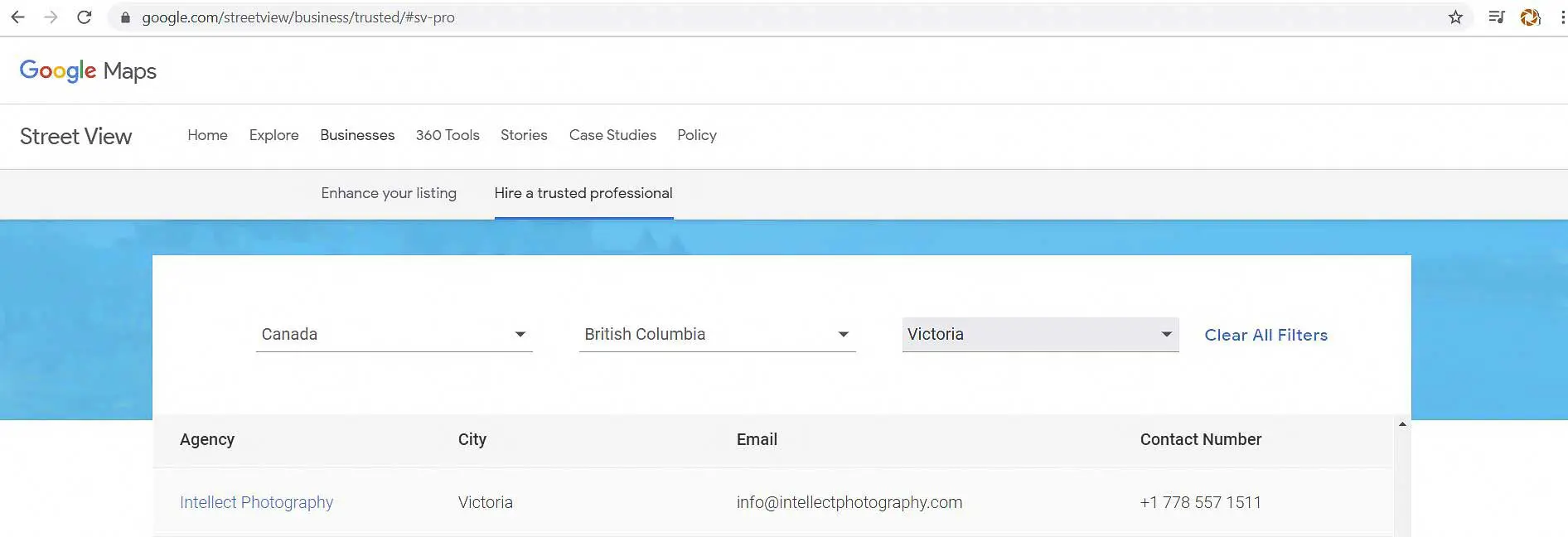
Task: Click the Google Maps logo
Action: pyautogui.click(x=88, y=71)
